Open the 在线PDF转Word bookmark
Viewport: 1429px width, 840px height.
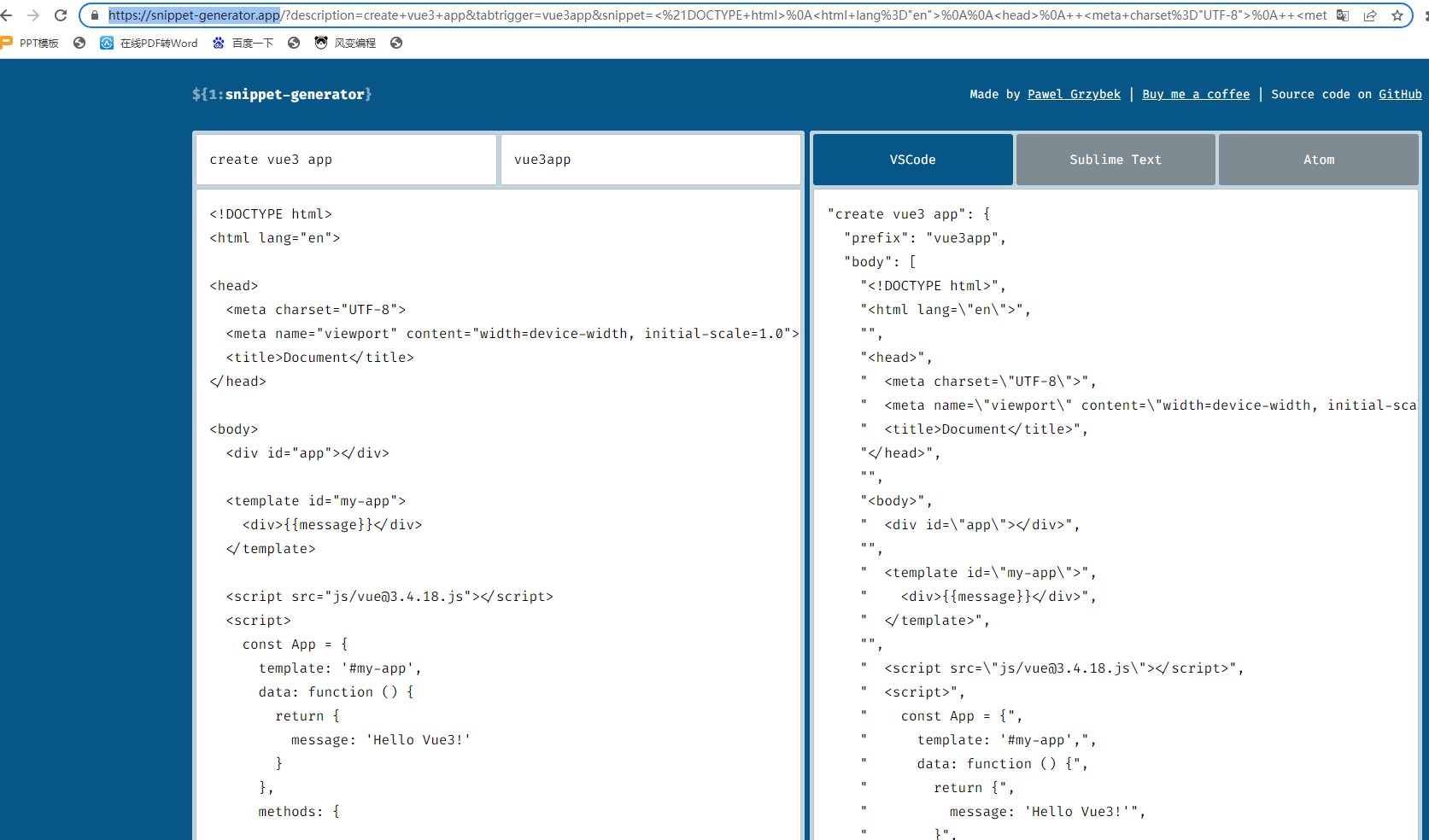click(149, 43)
